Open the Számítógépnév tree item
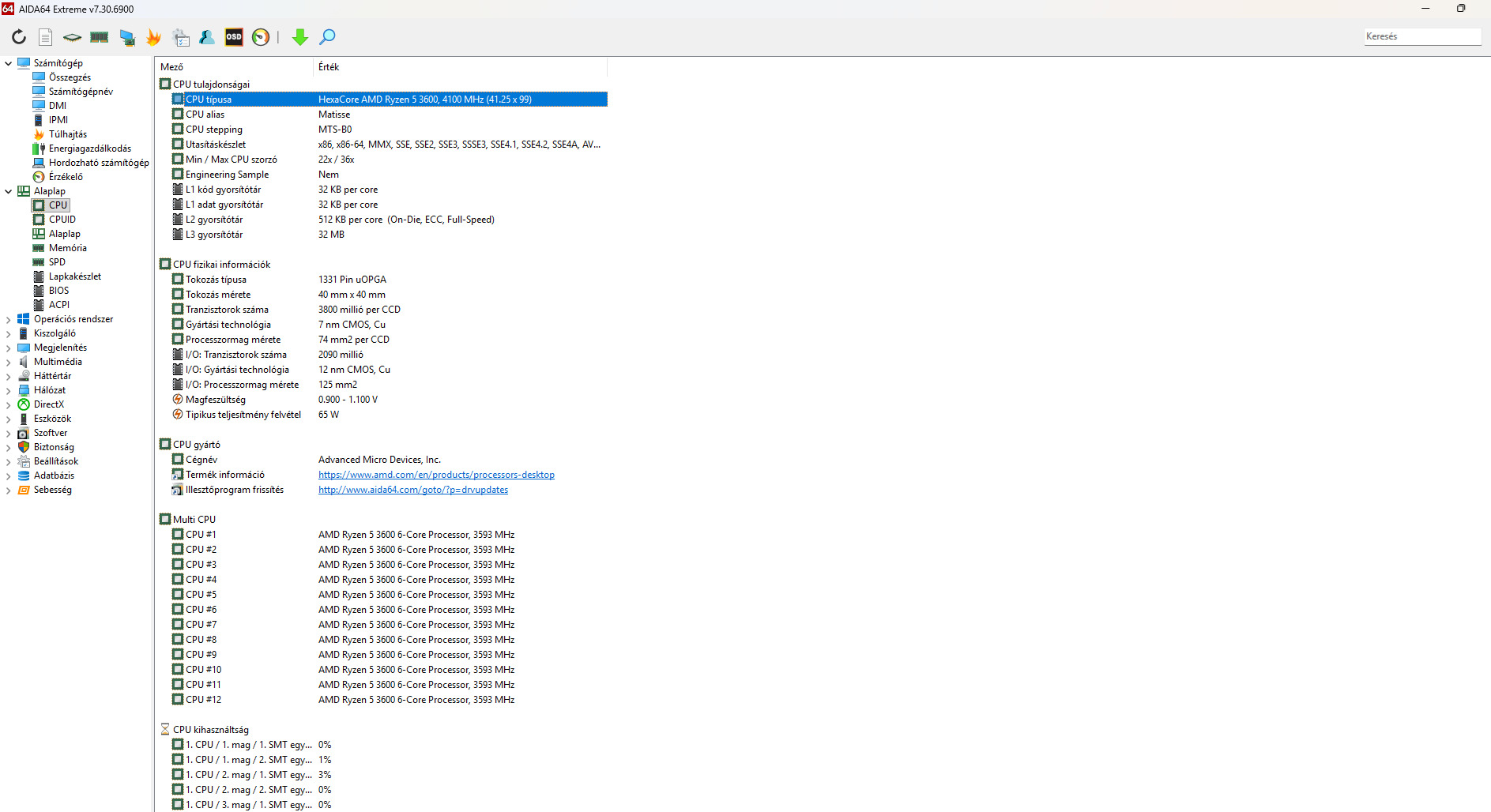Viewport: 1491px width, 812px height. [x=81, y=92]
